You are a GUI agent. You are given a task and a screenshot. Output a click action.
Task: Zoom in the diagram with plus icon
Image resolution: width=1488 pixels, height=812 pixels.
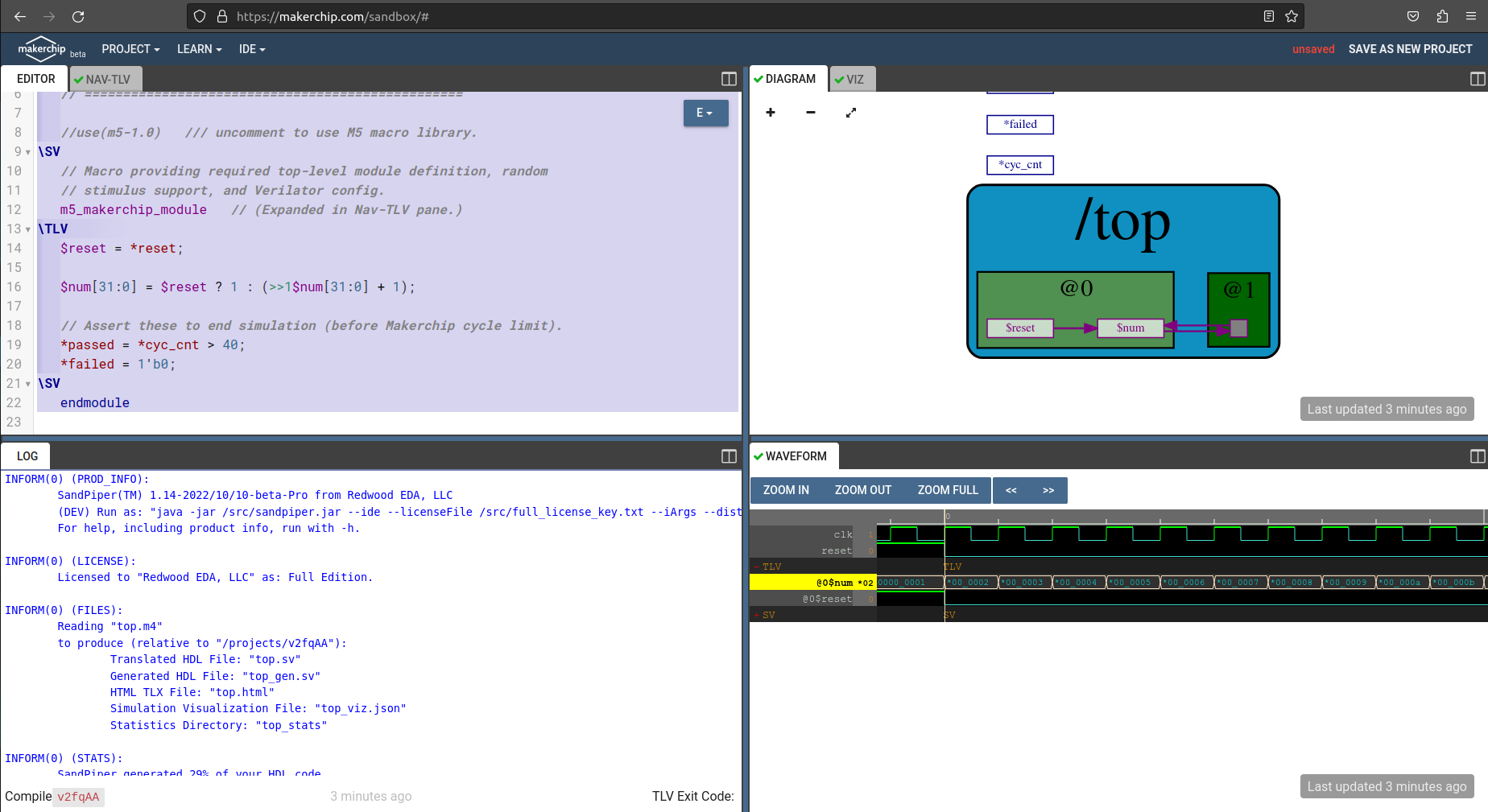(771, 113)
